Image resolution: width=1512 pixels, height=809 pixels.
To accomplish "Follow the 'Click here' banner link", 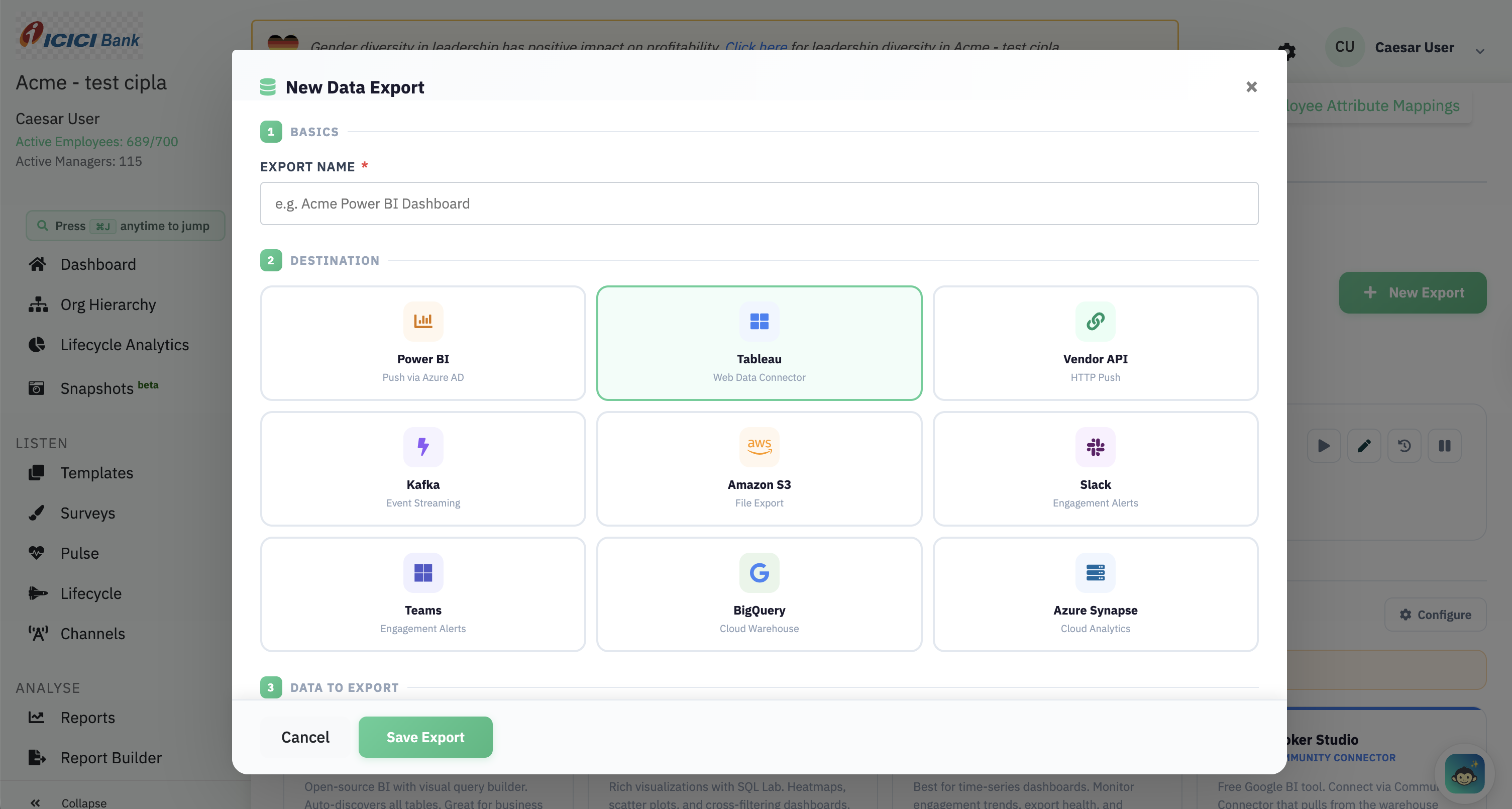I will (756, 46).
